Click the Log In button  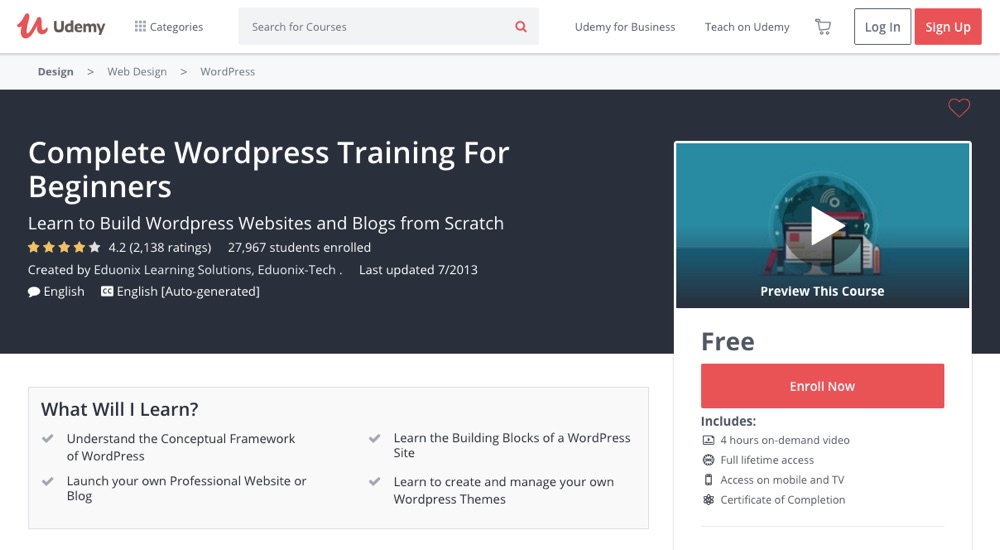click(x=882, y=27)
